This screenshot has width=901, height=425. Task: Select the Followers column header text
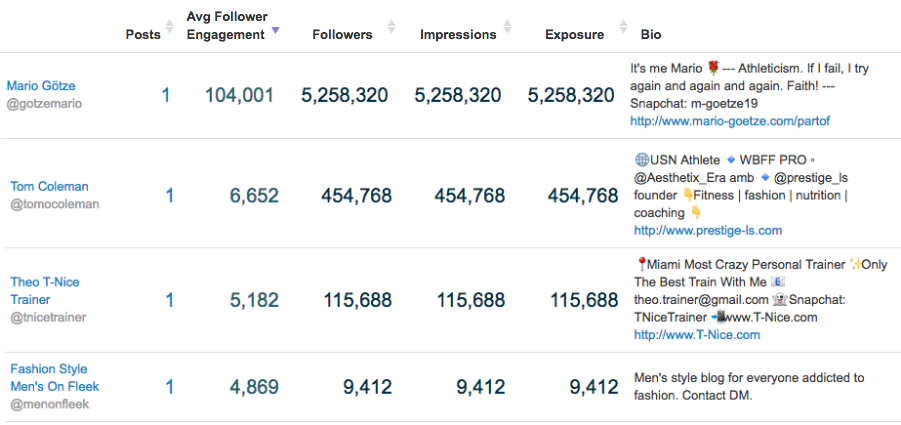coord(342,34)
